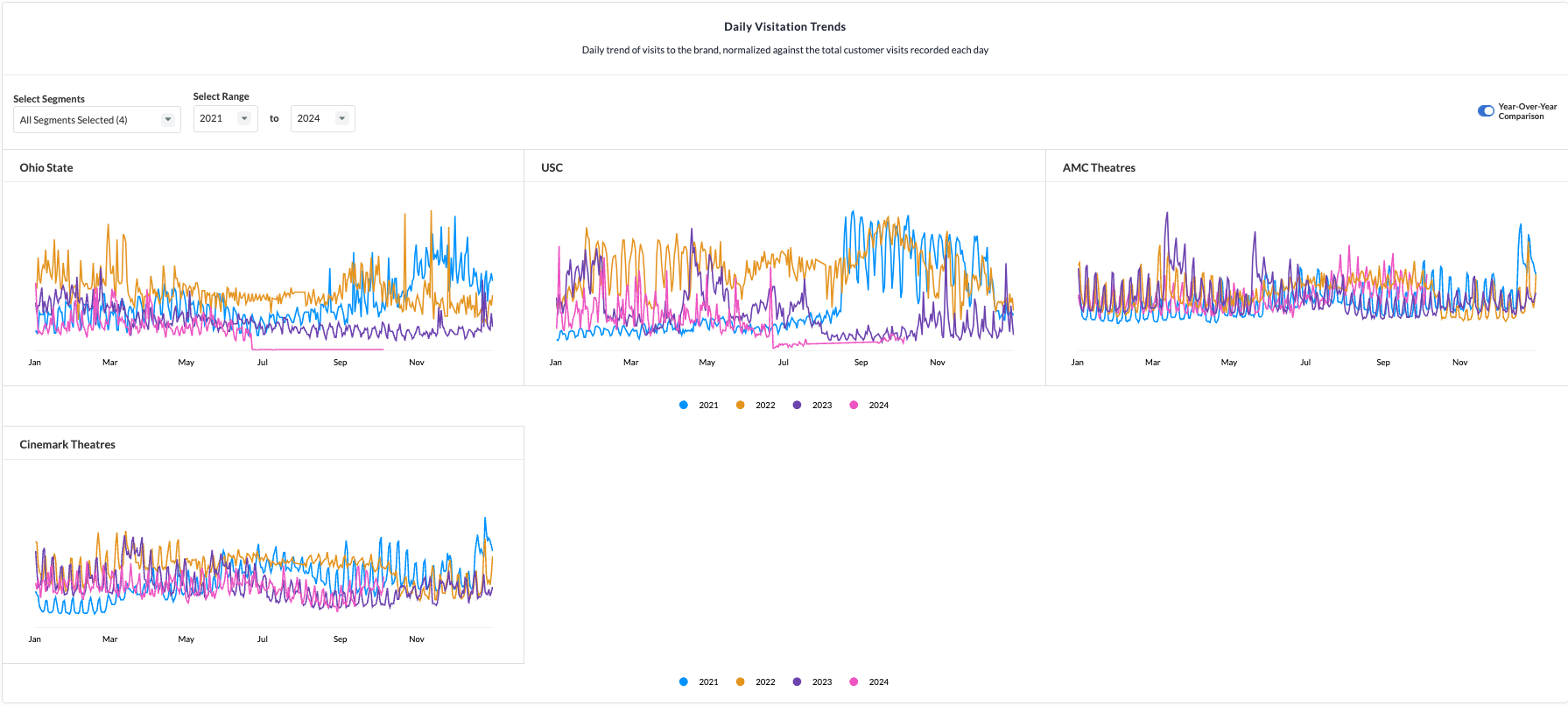Hide the 2024 series via bottom legend label
Screen dimensions: 1568x706
tap(878, 681)
